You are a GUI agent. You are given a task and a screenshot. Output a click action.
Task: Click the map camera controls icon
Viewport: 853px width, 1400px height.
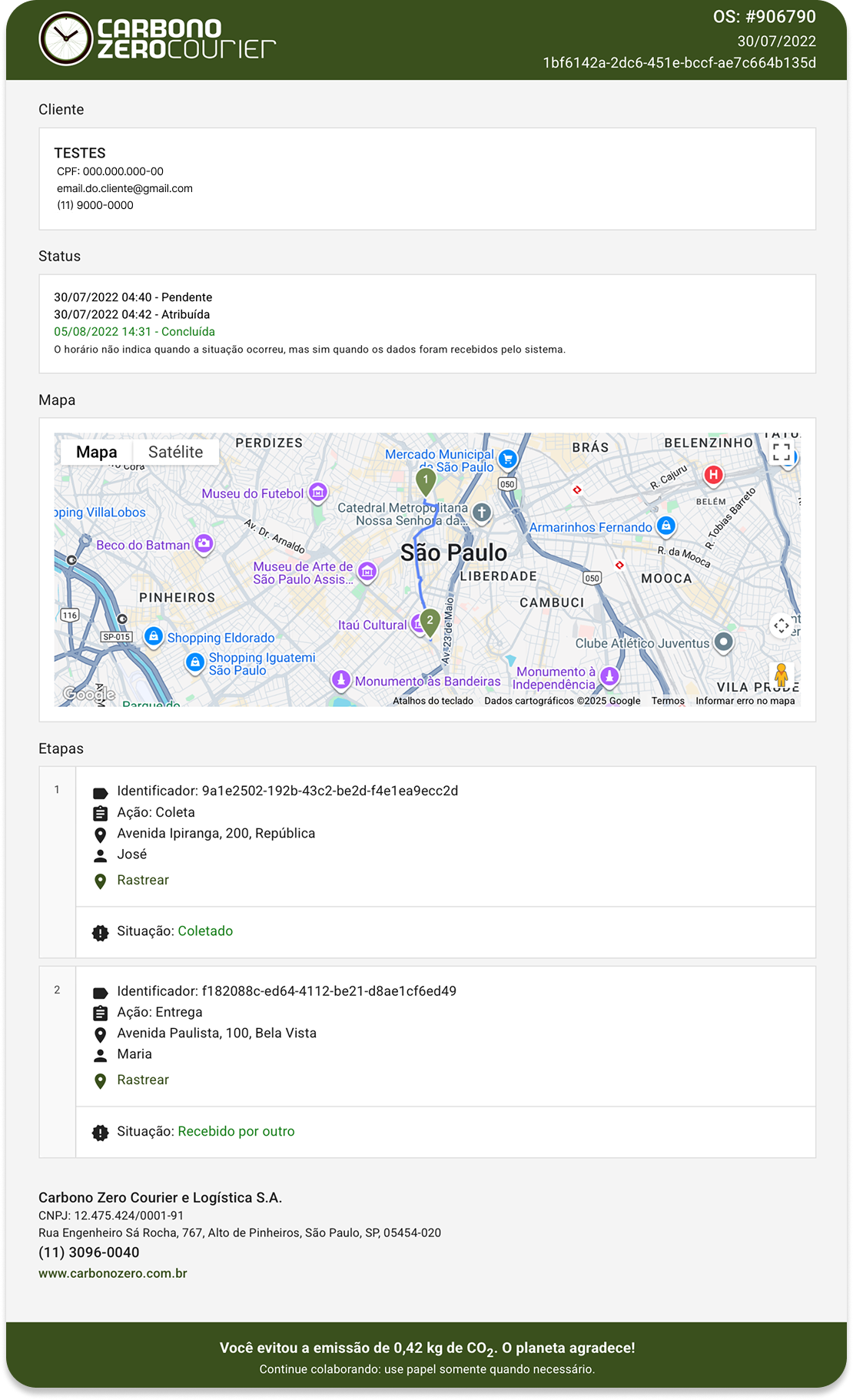[782, 626]
